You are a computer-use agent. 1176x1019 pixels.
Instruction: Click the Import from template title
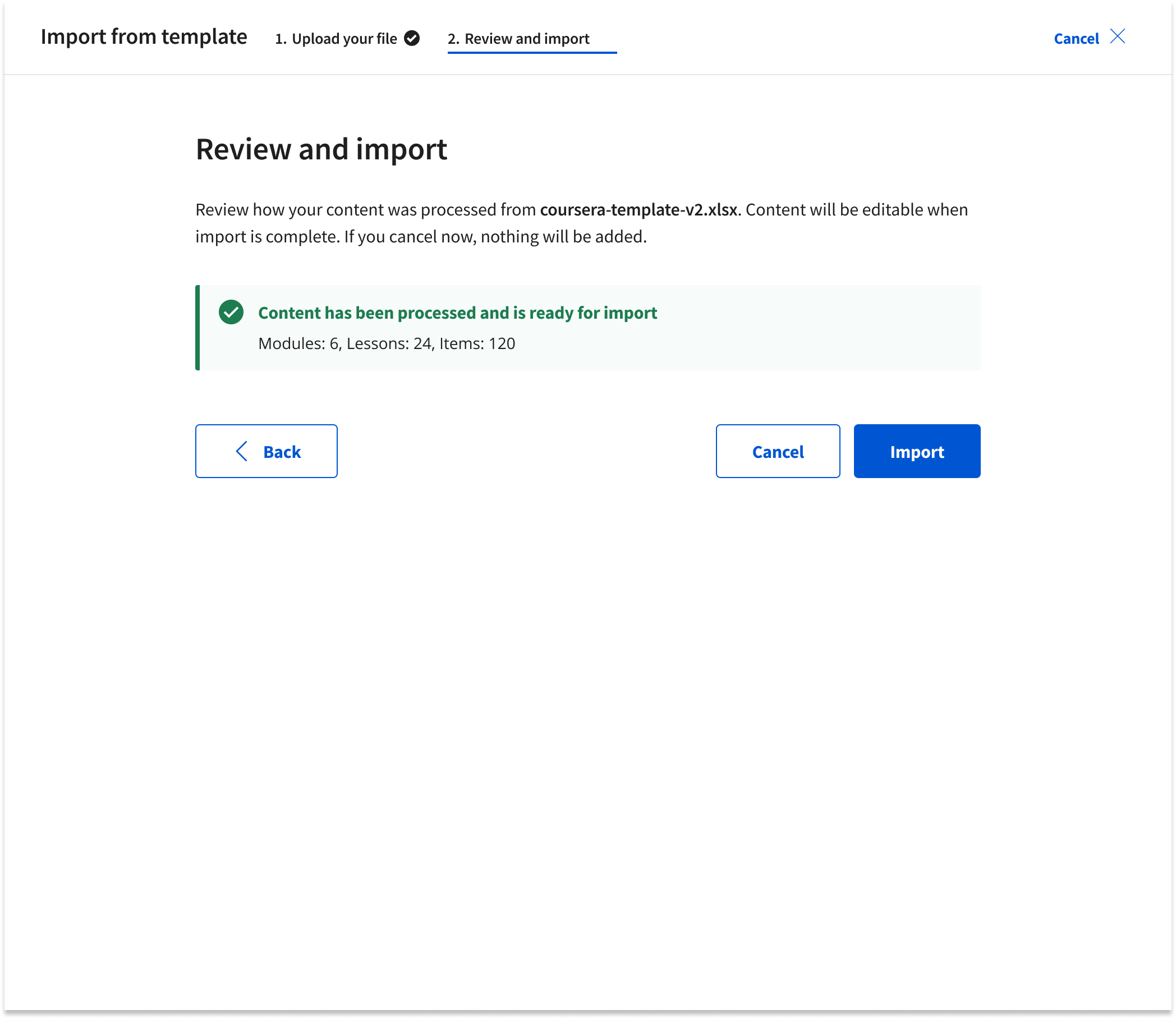click(144, 37)
